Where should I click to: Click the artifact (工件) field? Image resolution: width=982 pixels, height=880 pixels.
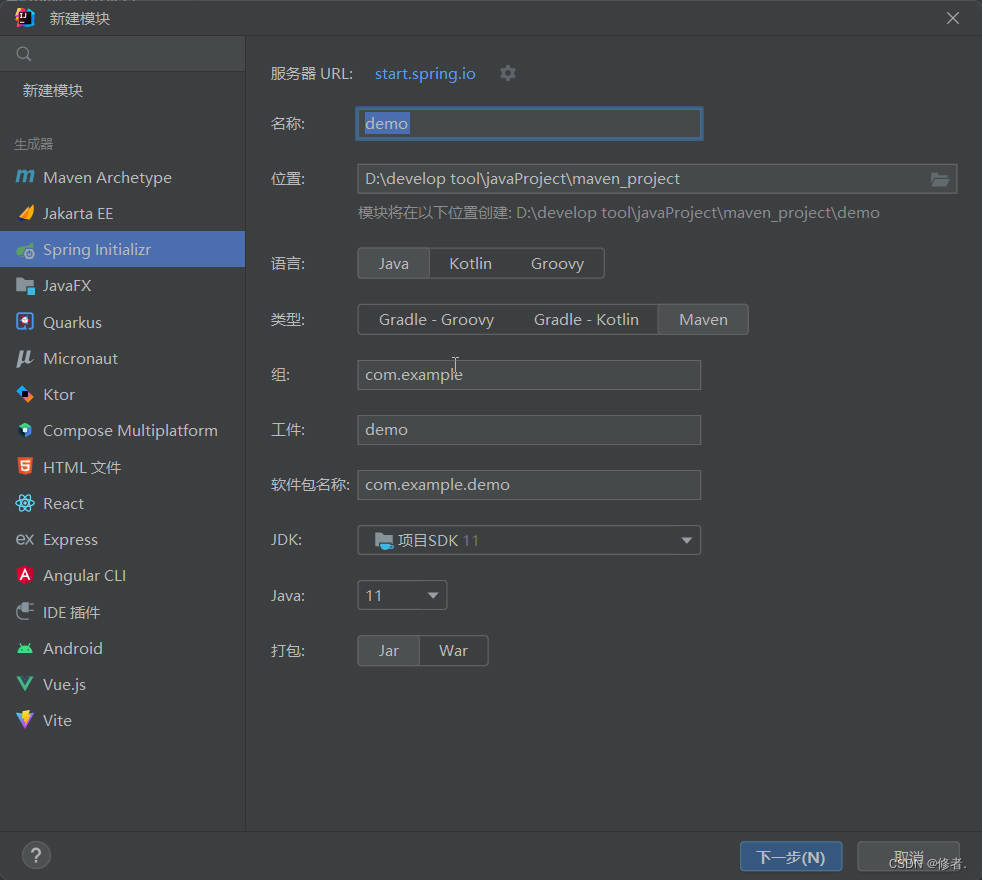[x=529, y=430]
